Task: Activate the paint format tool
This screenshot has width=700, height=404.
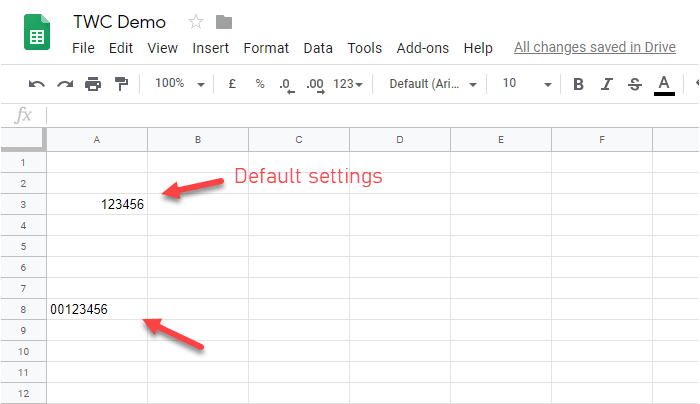Action: 121,84
